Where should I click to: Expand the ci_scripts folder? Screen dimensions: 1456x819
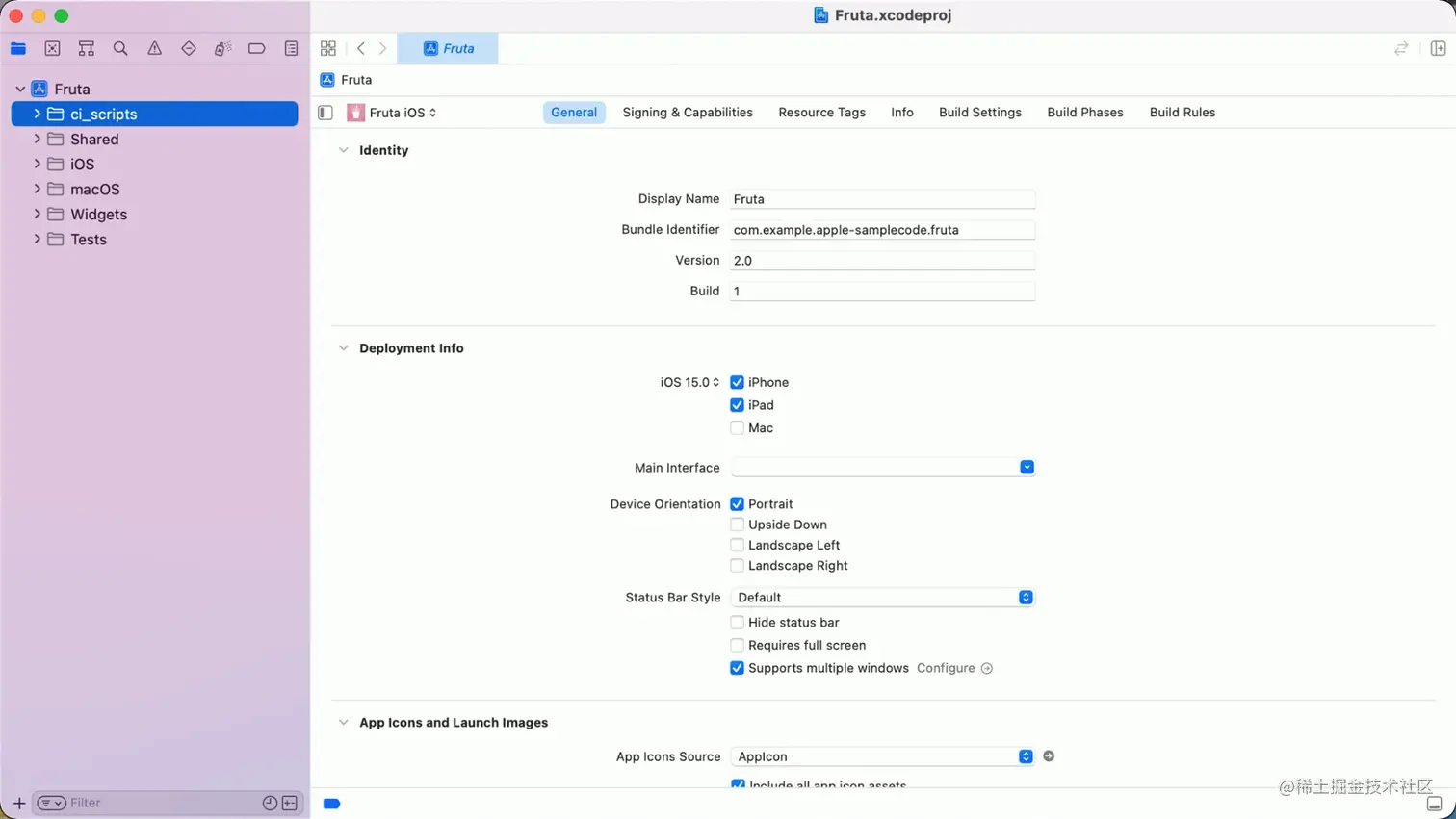[x=37, y=114]
